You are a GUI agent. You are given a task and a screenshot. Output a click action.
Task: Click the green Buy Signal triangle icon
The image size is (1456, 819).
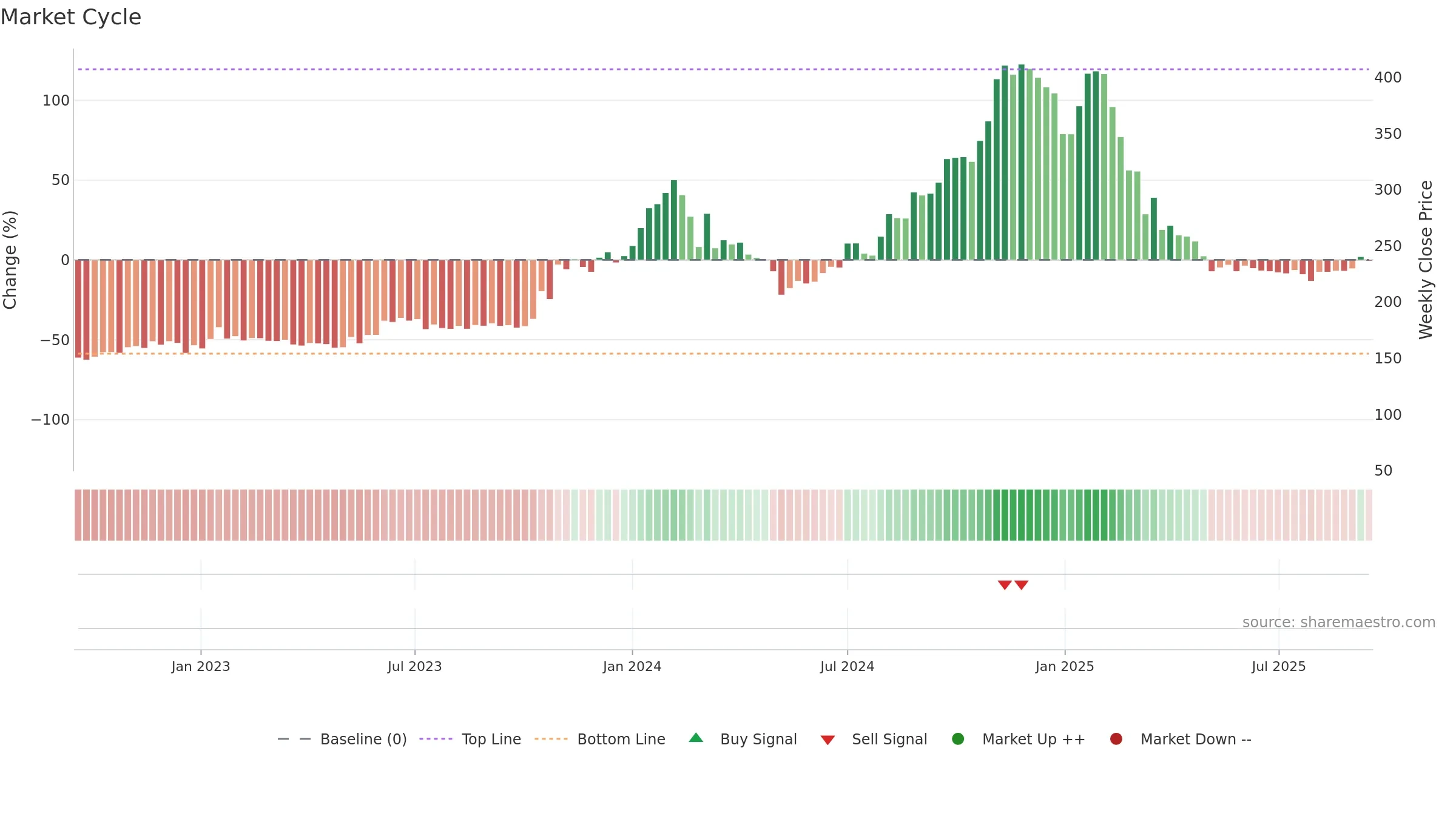pos(696,738)
